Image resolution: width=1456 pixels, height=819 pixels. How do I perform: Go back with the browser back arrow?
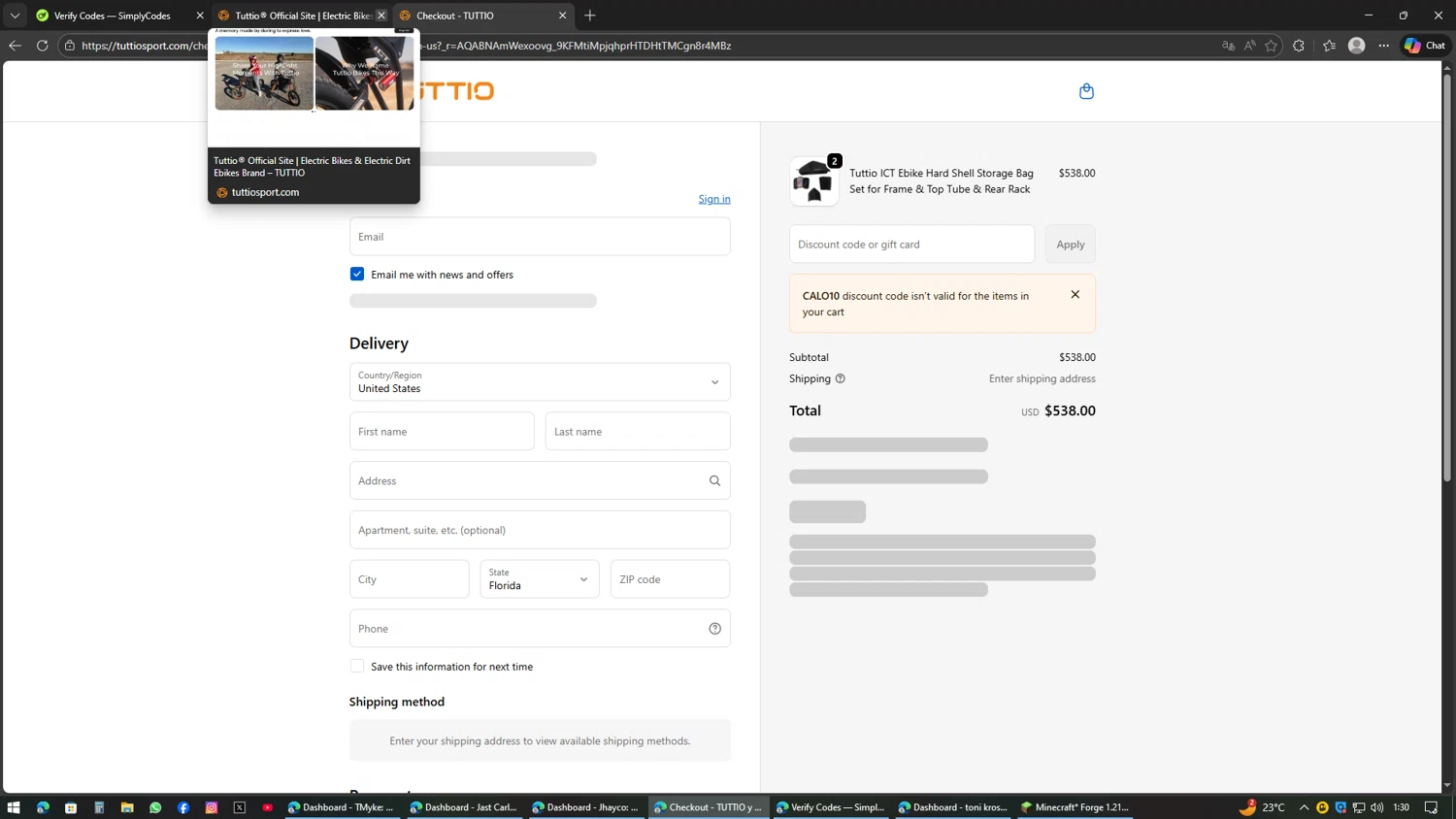(15, 46)
